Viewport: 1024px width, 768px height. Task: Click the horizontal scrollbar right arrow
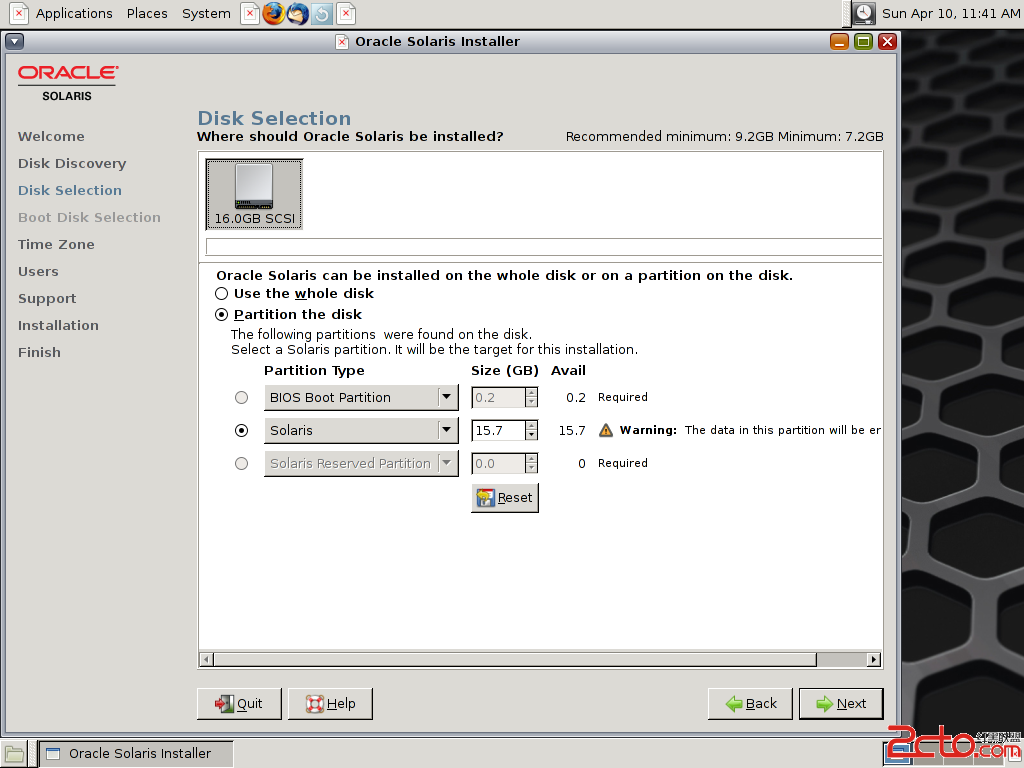coord(874,660)
